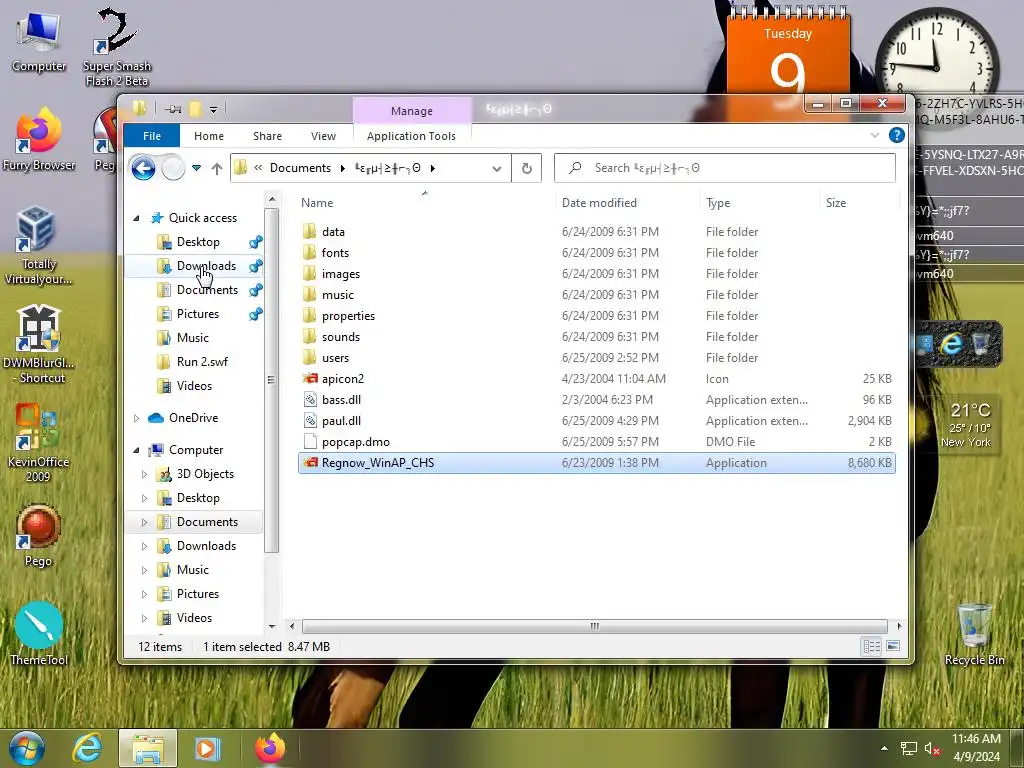
Task: Open Customize Quick Access Toolbar dropdown
Action: click(214, 110)
